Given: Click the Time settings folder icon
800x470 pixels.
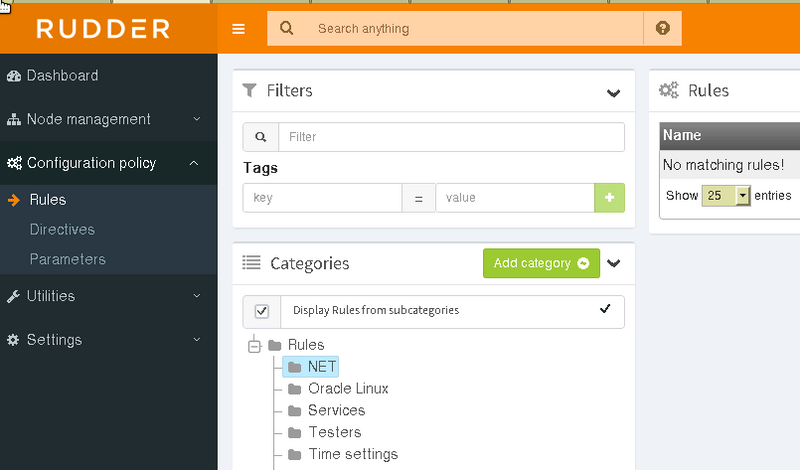Looking at the screenshot, I should point(294,454).
